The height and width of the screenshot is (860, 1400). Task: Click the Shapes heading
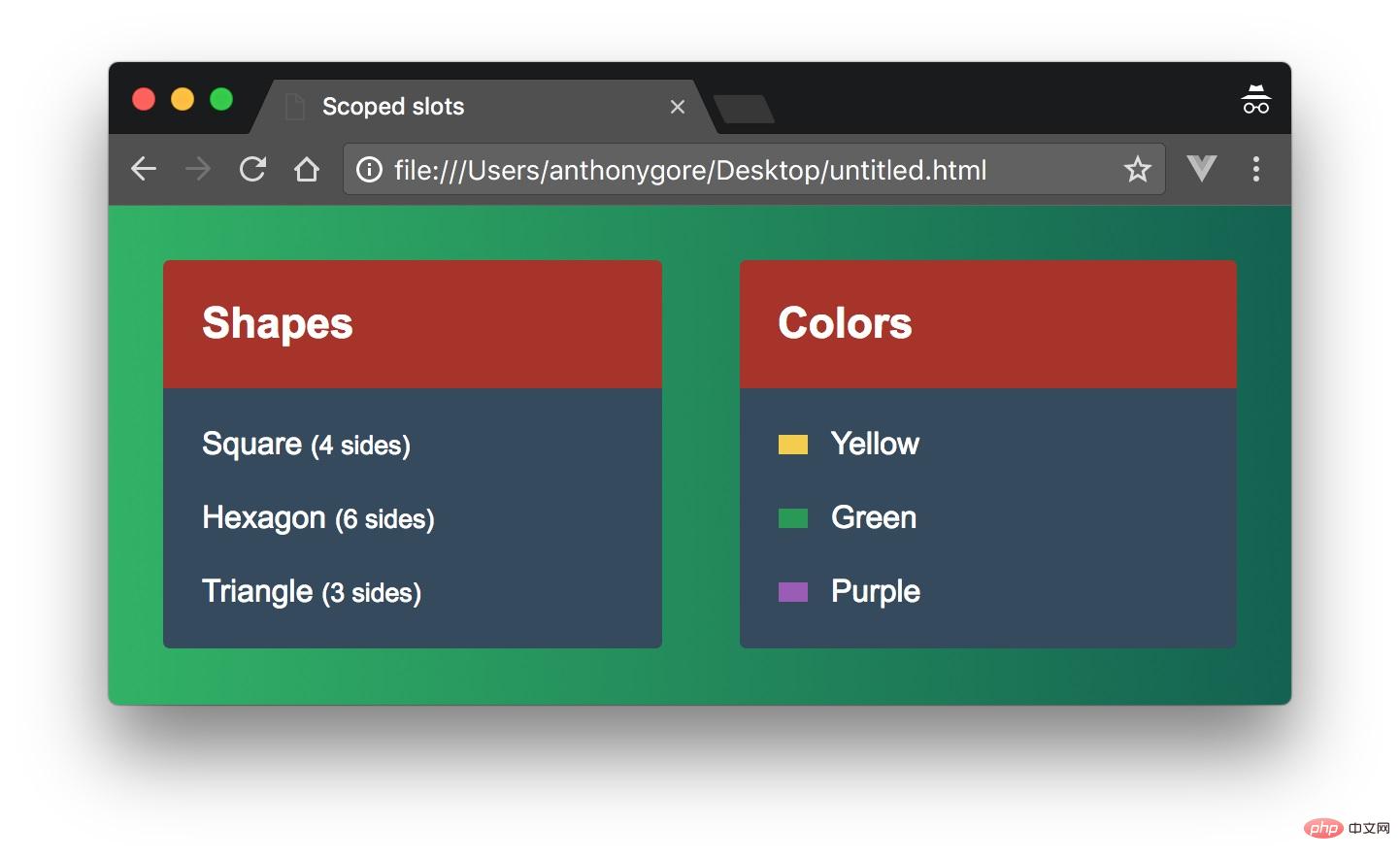[x=278, y=324]
